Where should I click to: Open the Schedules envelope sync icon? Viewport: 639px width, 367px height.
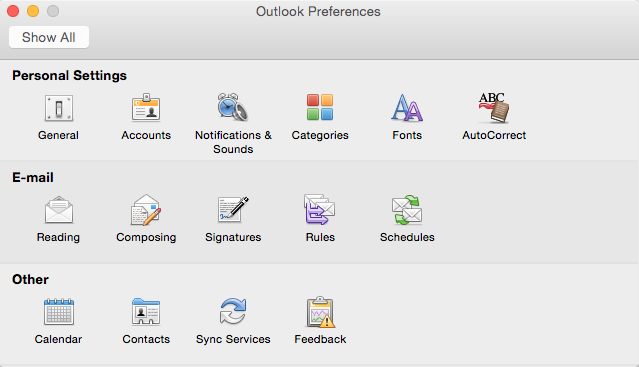click(407, 209)
